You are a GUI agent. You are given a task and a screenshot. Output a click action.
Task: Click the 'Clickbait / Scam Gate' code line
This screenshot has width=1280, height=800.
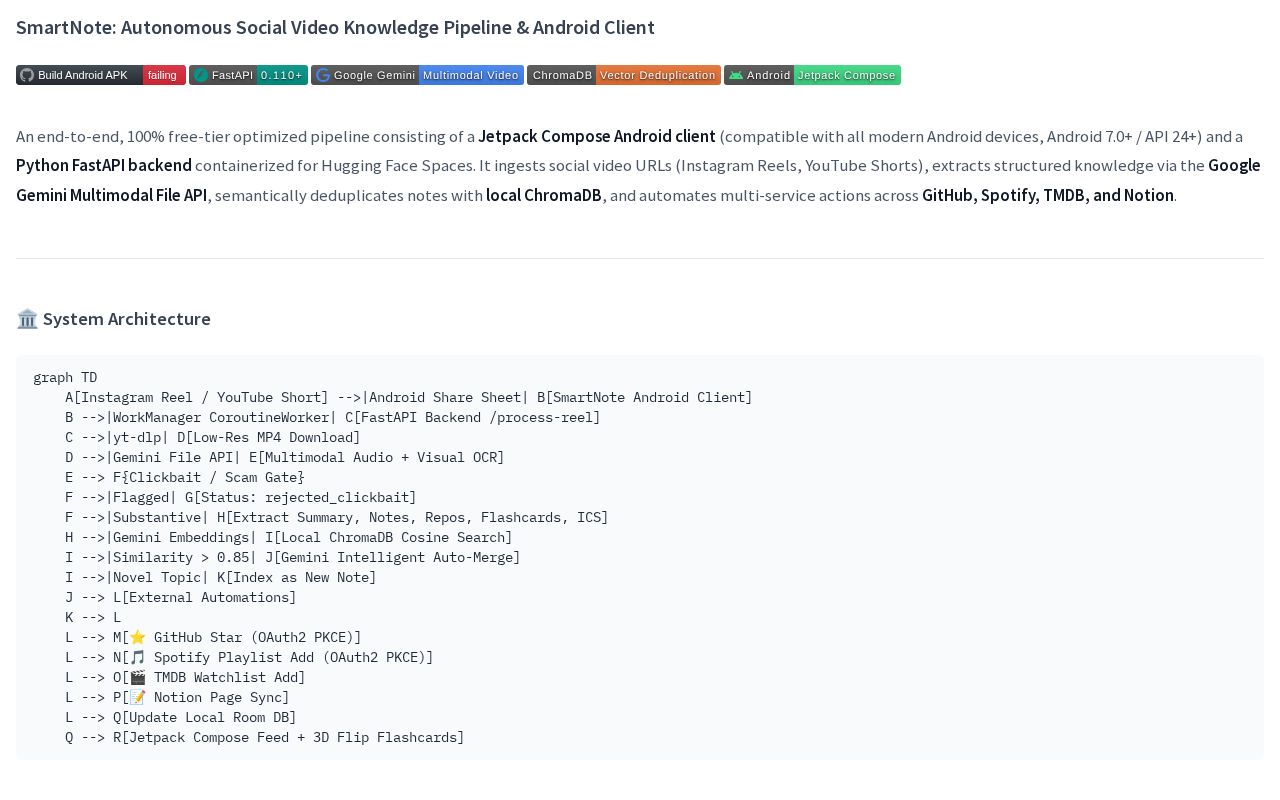[185, 477]
